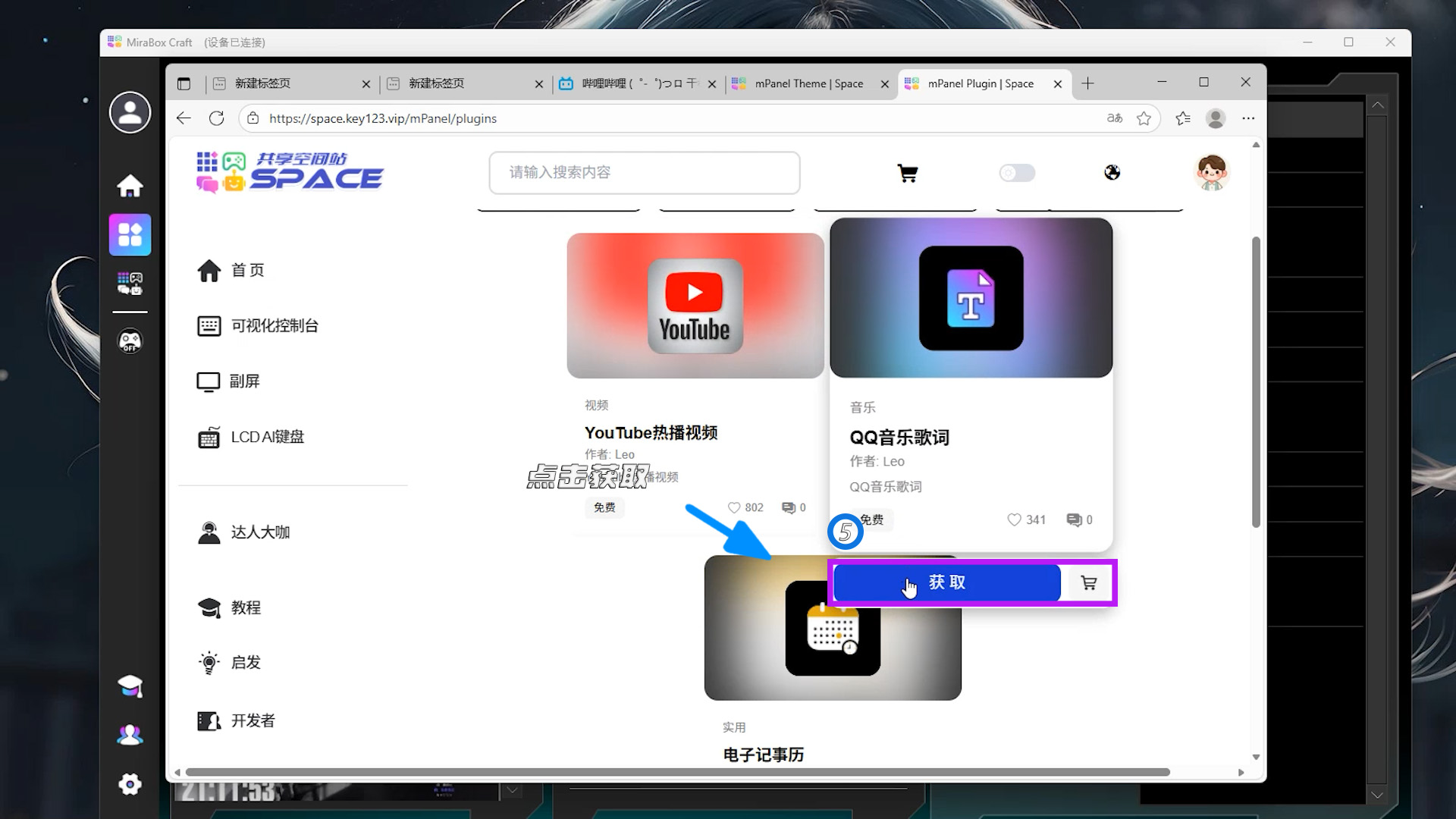
Task: Click the 作者: Leo text under QQ音乐歌词
Action: [877, 462]
